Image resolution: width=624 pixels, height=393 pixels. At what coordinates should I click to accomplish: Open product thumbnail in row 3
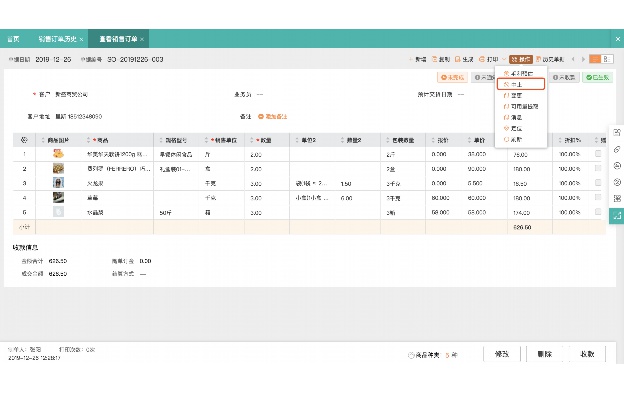click(58, 183)
